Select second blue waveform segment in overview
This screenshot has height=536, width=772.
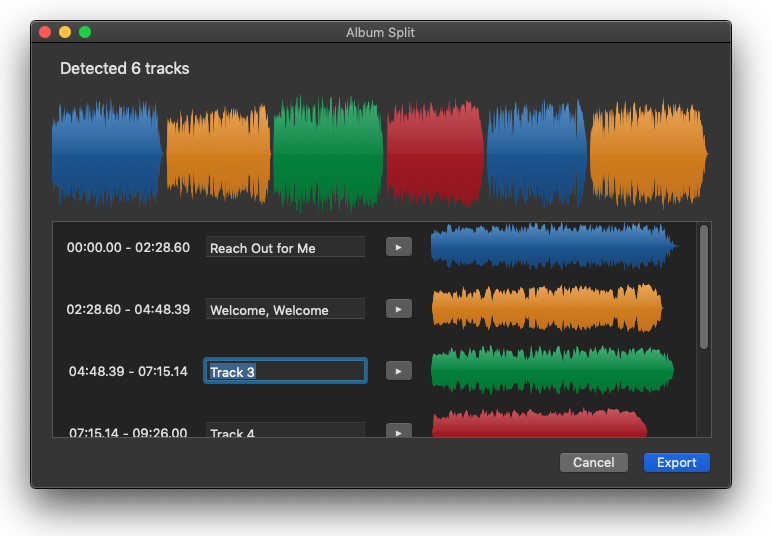(537, 154)
